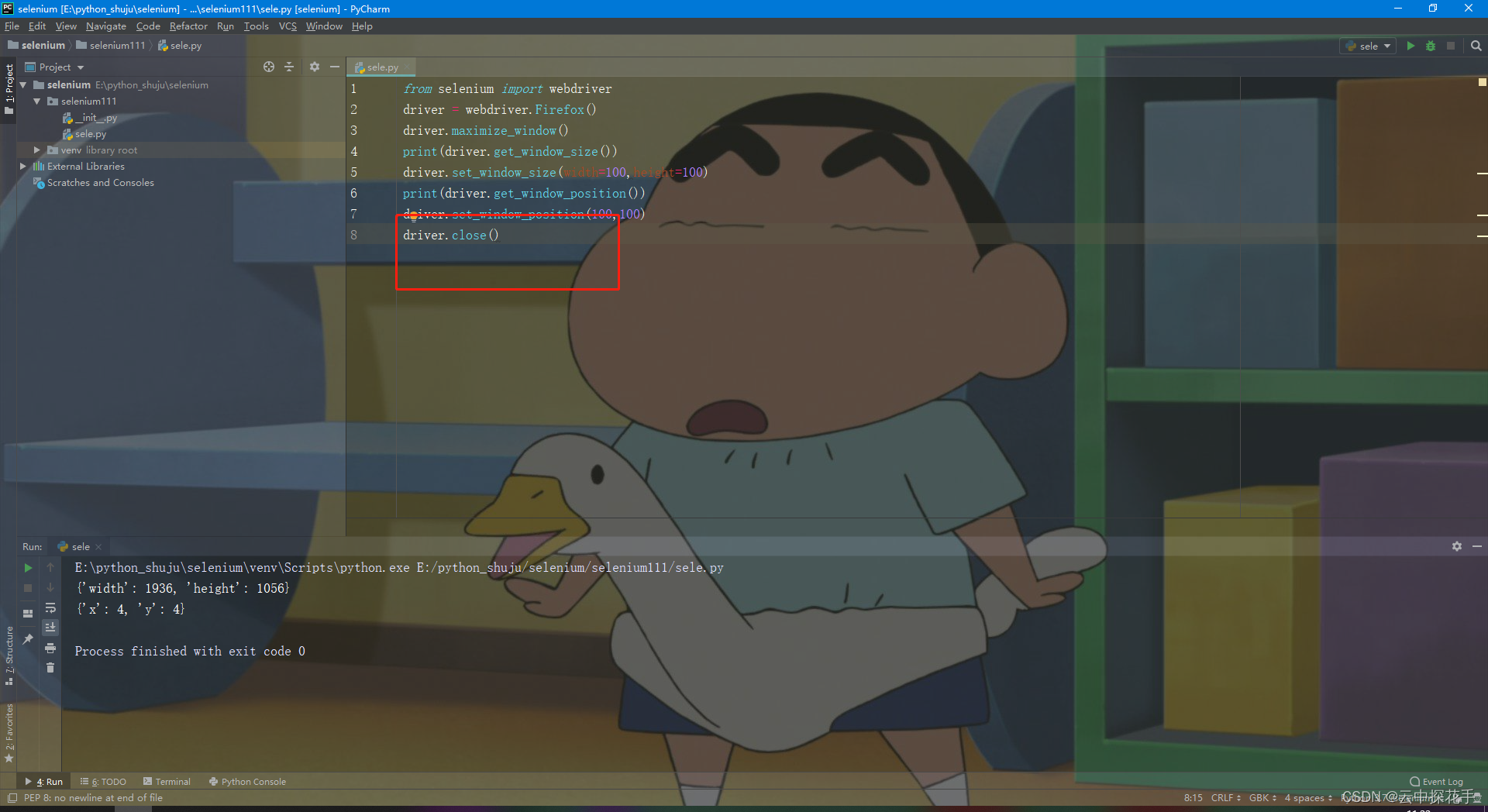1488x812 pixels.
Task: Start debugging with the green bug icon
Action: point(1431,46)
